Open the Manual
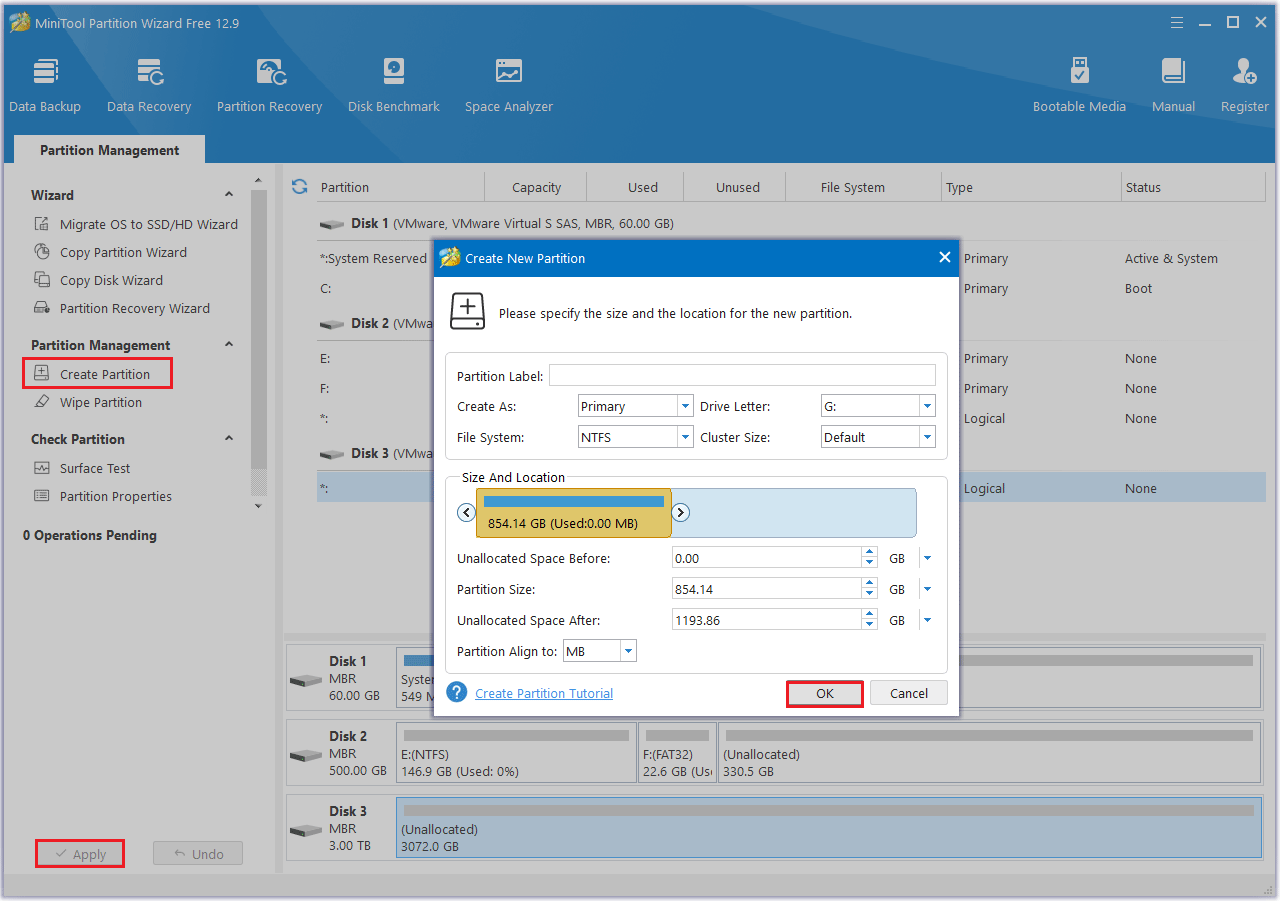 click(x=1173, y=85)
